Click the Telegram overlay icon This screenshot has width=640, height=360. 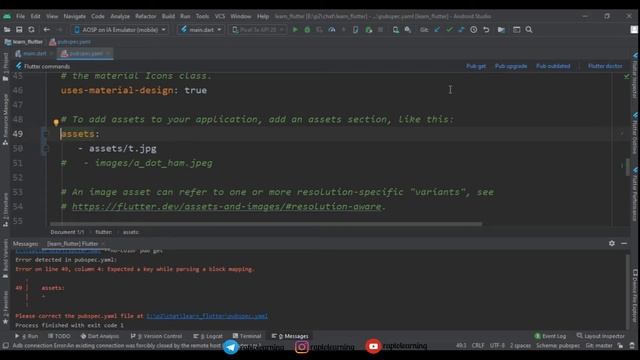coord(231,347)
